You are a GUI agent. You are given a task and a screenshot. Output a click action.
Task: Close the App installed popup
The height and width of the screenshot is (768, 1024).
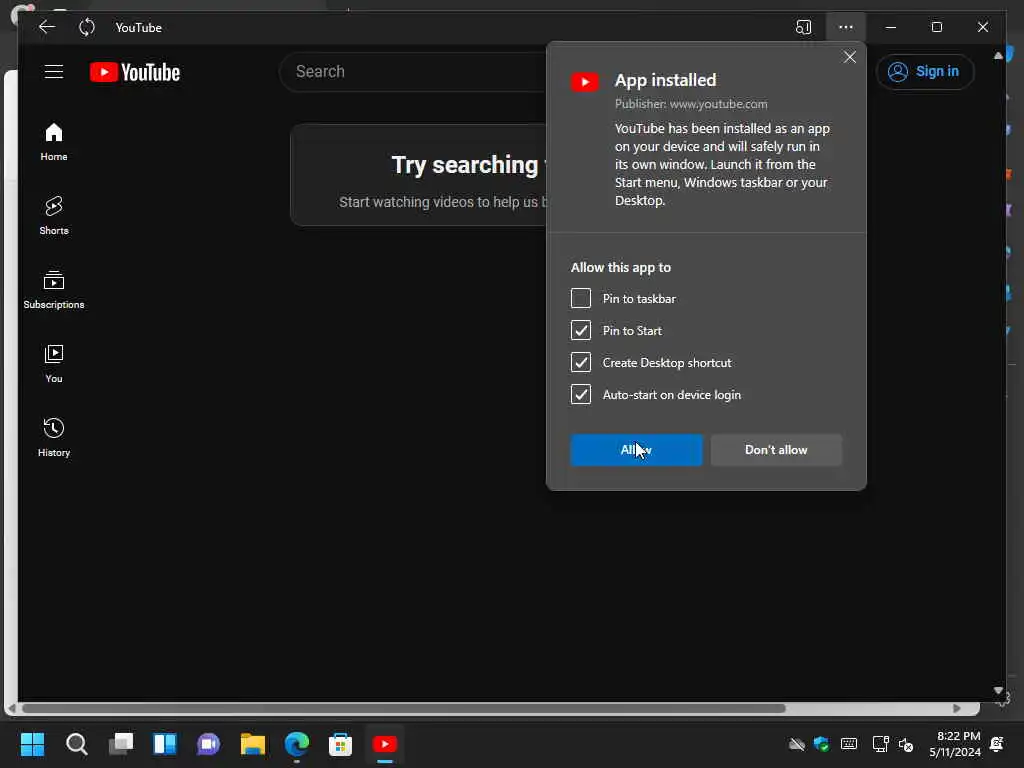tap(850, 57)
